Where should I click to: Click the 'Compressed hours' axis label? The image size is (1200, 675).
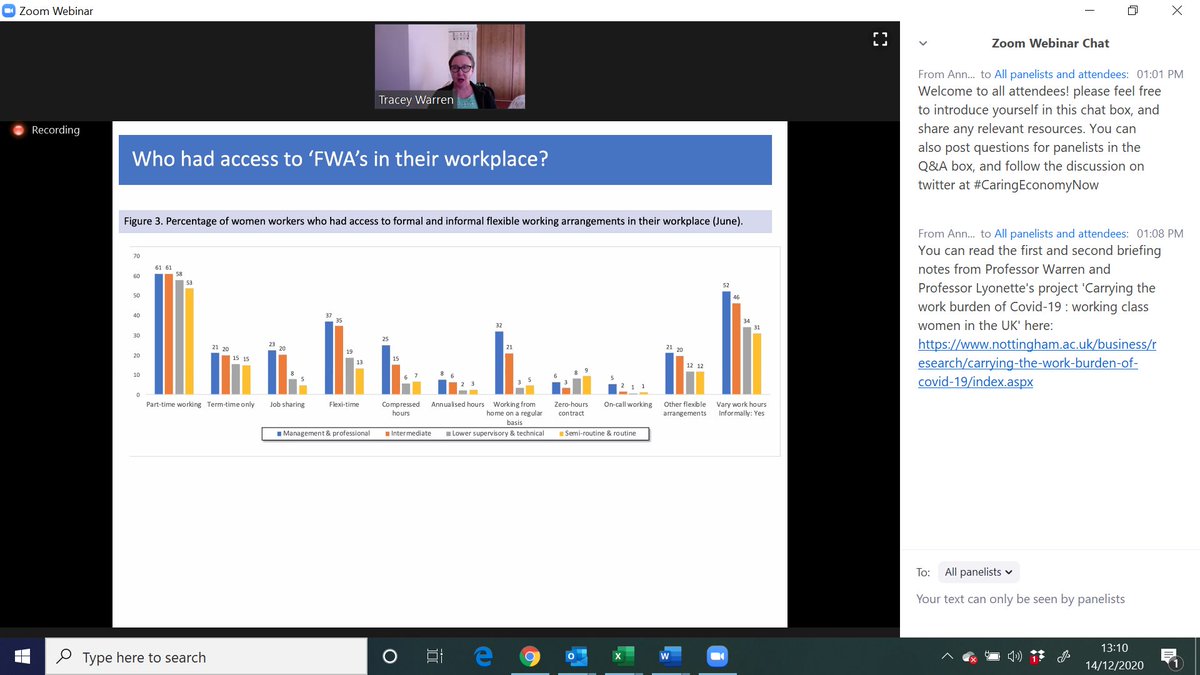400,408
